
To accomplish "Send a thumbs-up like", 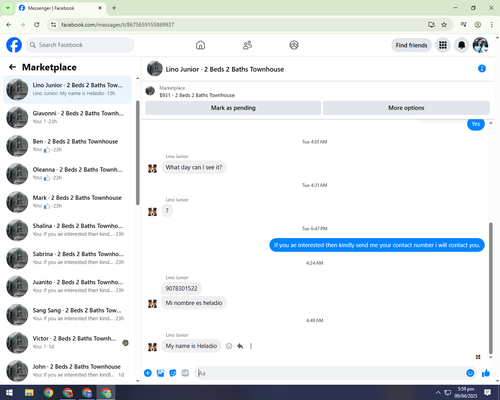I will [x=486, y=373].
